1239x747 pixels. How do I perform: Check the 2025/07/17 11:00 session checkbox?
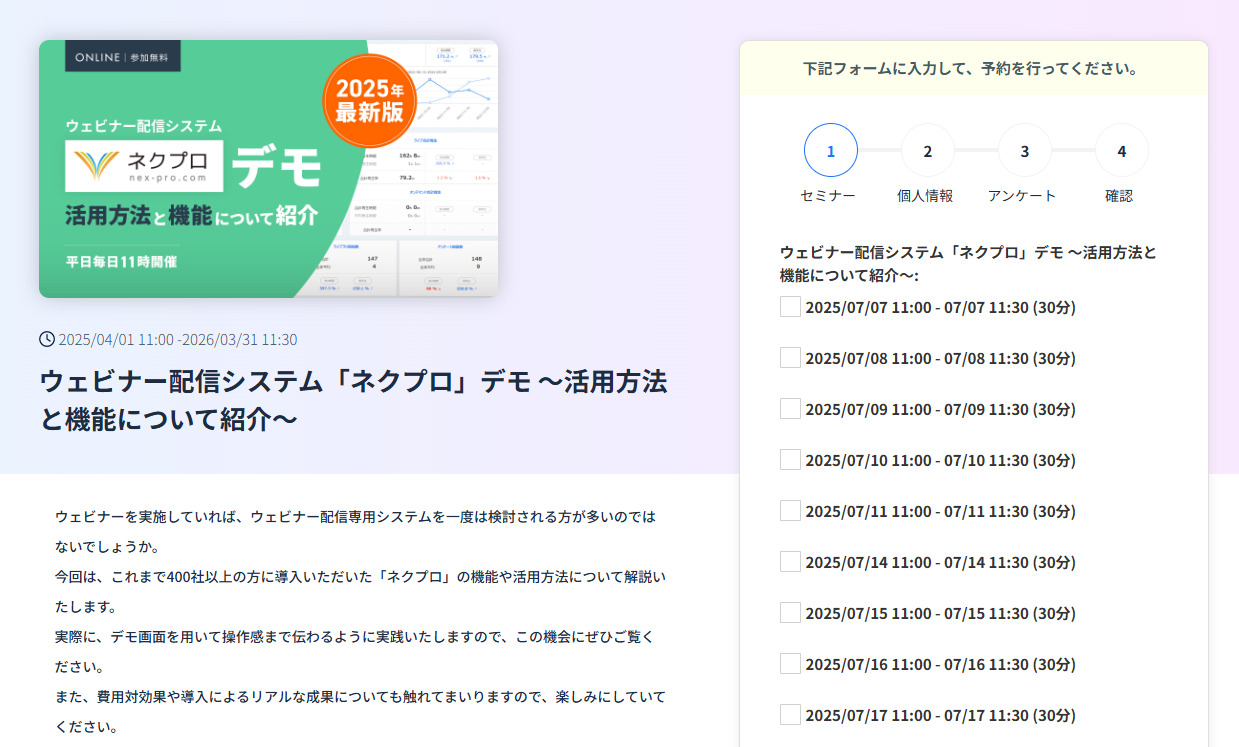[x=790, y=715]
